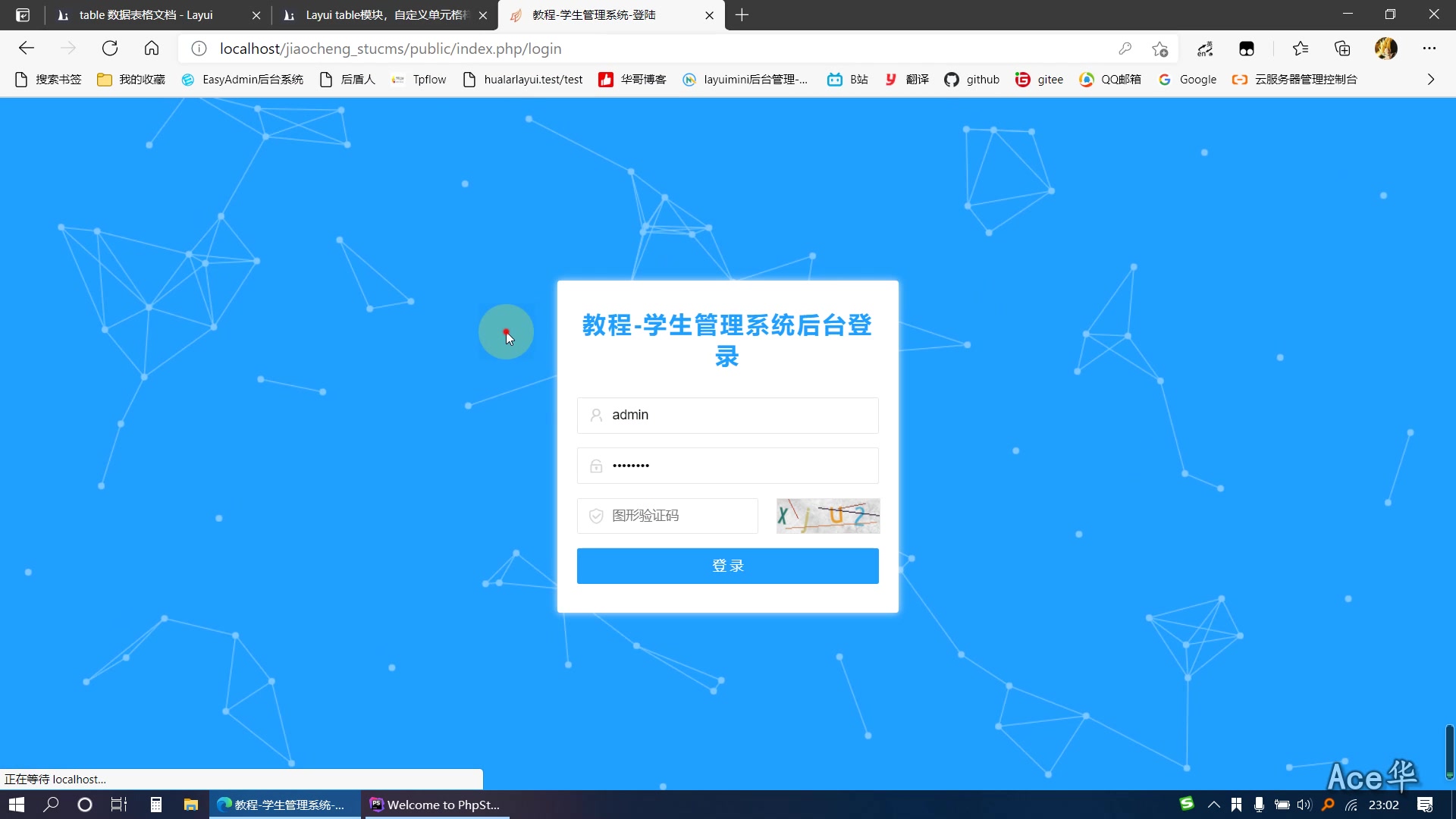Refresh the captcha image

pyautogui.click(x=828, y=516)
